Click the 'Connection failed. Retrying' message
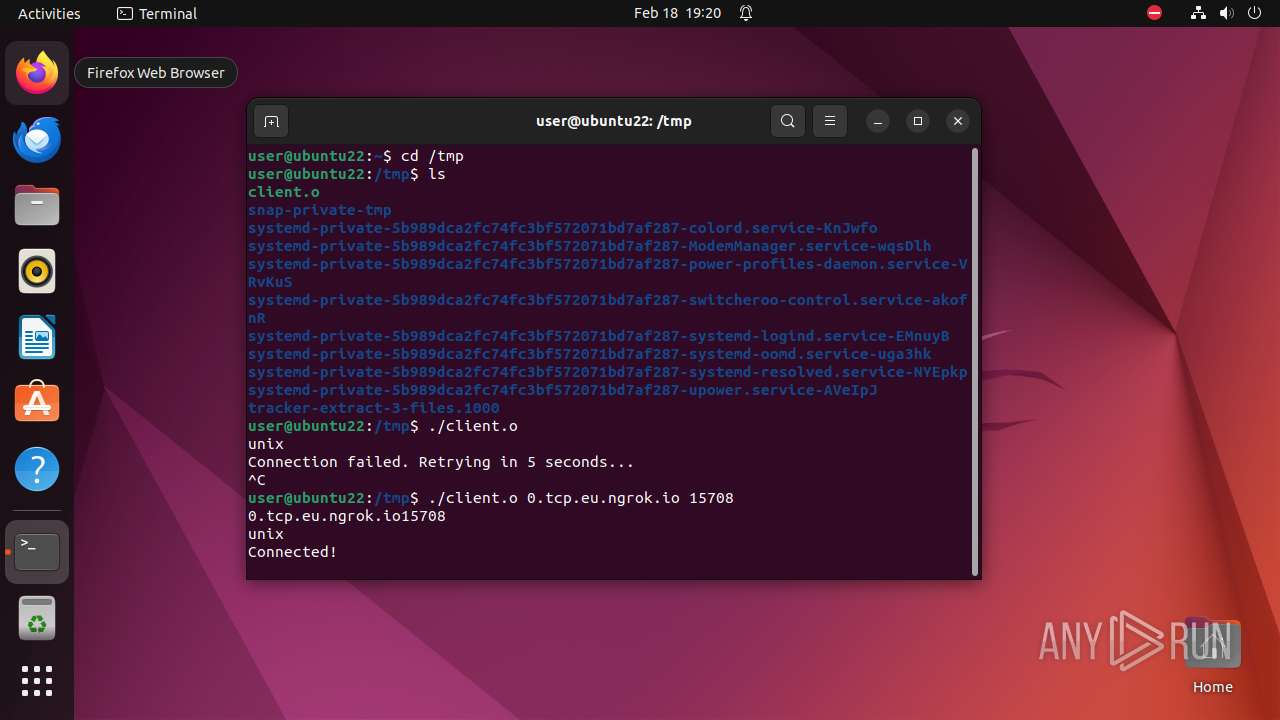 point(441,462)
